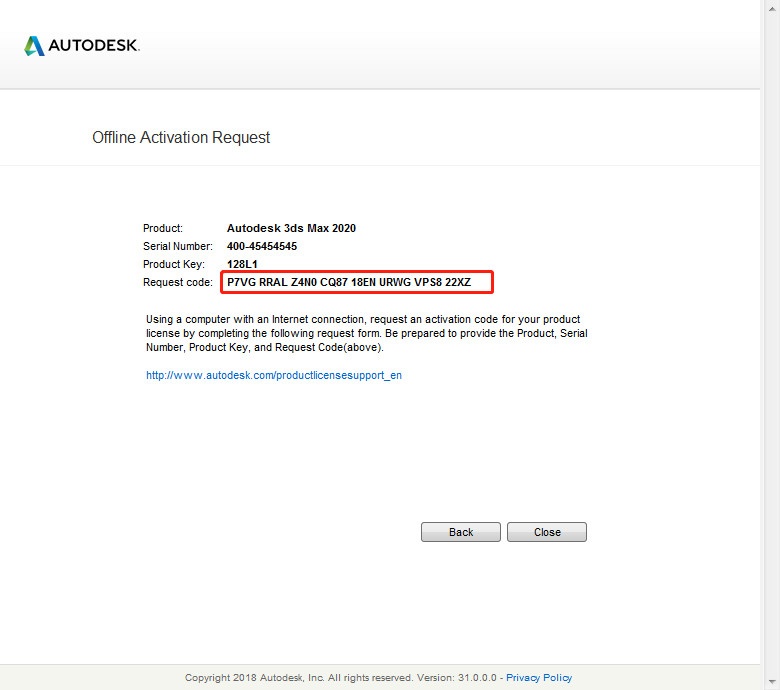Open the Privacy Policy link
This screenshot has height=690, width=780.
pyautogui.click(x=539, y=678)
